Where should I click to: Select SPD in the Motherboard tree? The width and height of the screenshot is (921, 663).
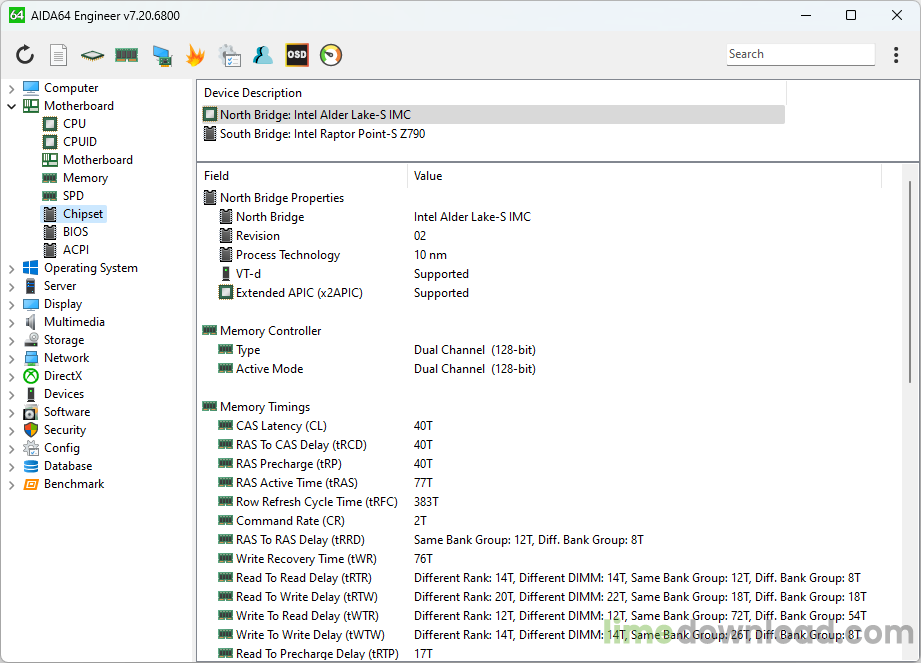tap(73, 196)
